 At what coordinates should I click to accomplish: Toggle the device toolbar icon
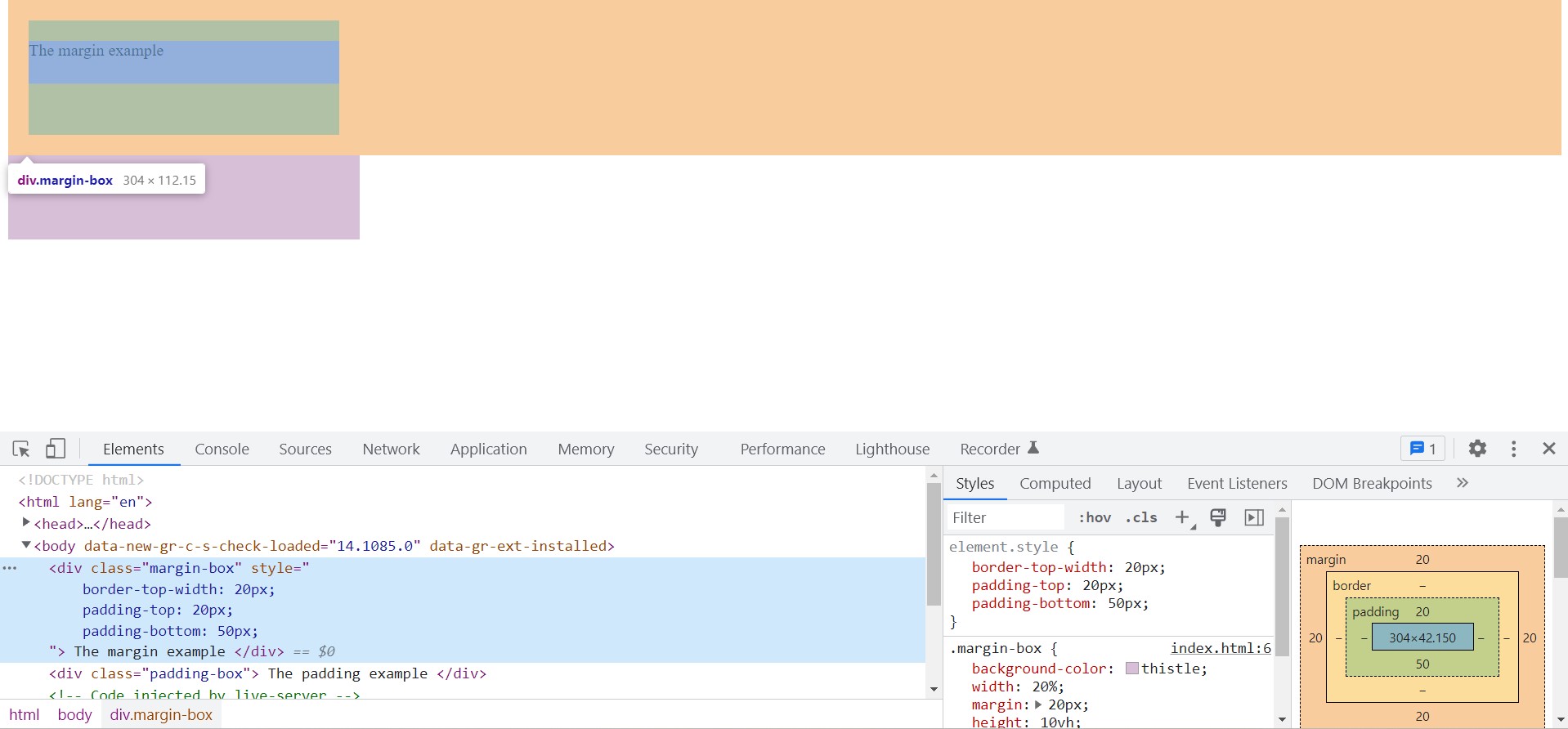pos(55,449)
